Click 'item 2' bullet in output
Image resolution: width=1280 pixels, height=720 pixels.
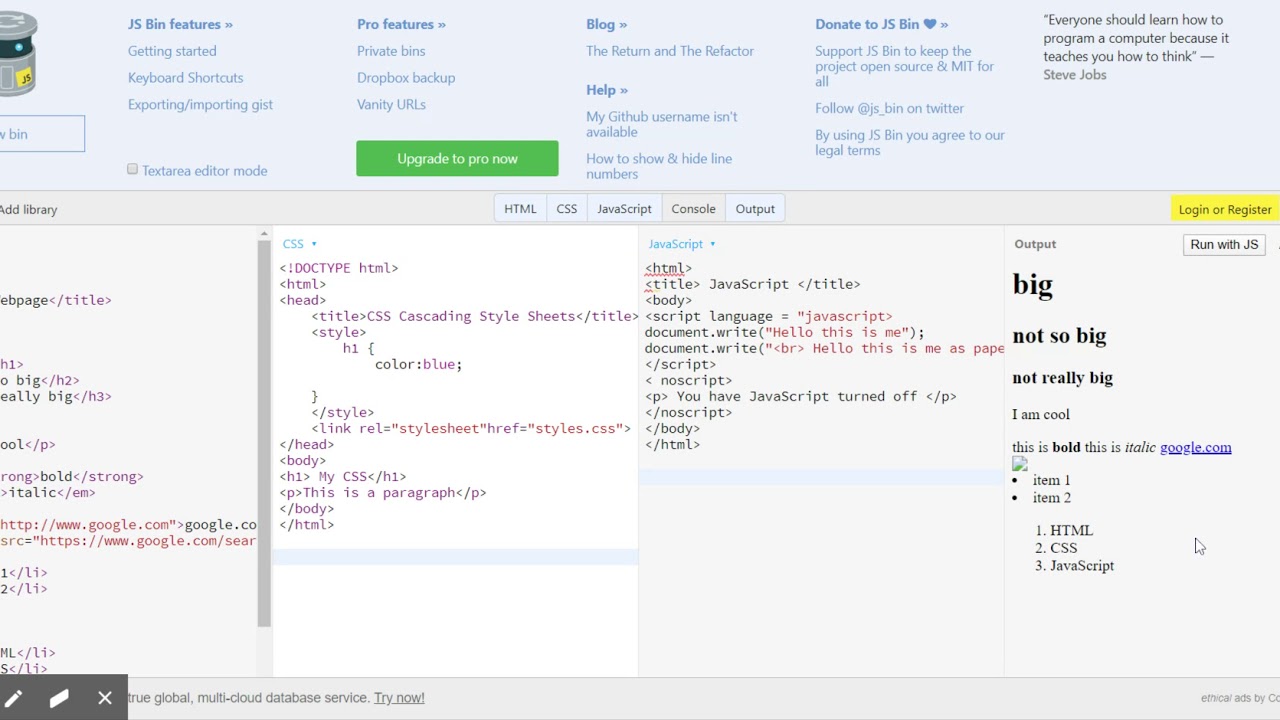point(1052,498)
